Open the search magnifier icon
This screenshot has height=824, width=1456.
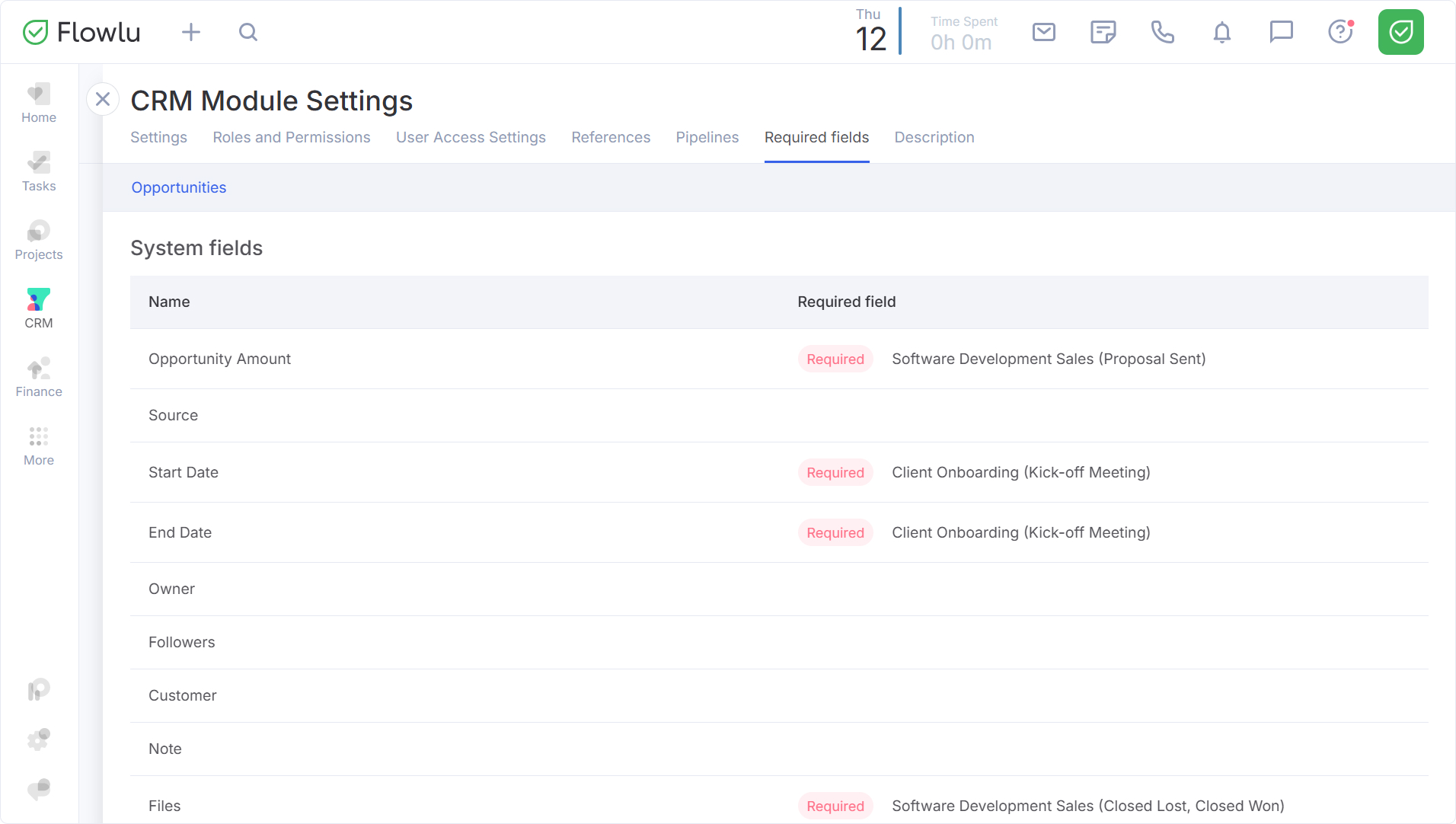(248, 32)
